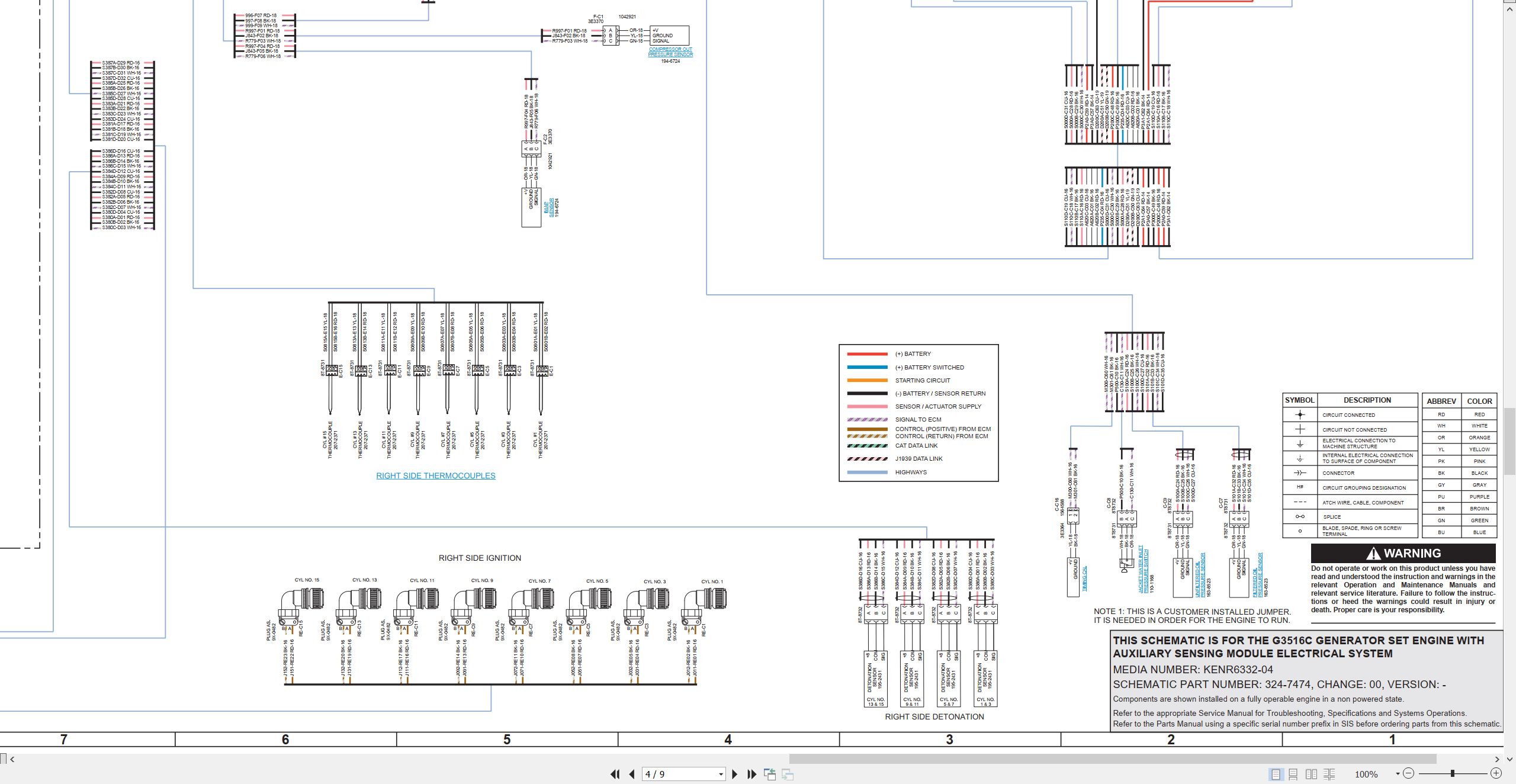Viewport: 1516px width, 784px height.
Task: Click the horizontal scrollbar left arrow
Action: click(12, 759)
